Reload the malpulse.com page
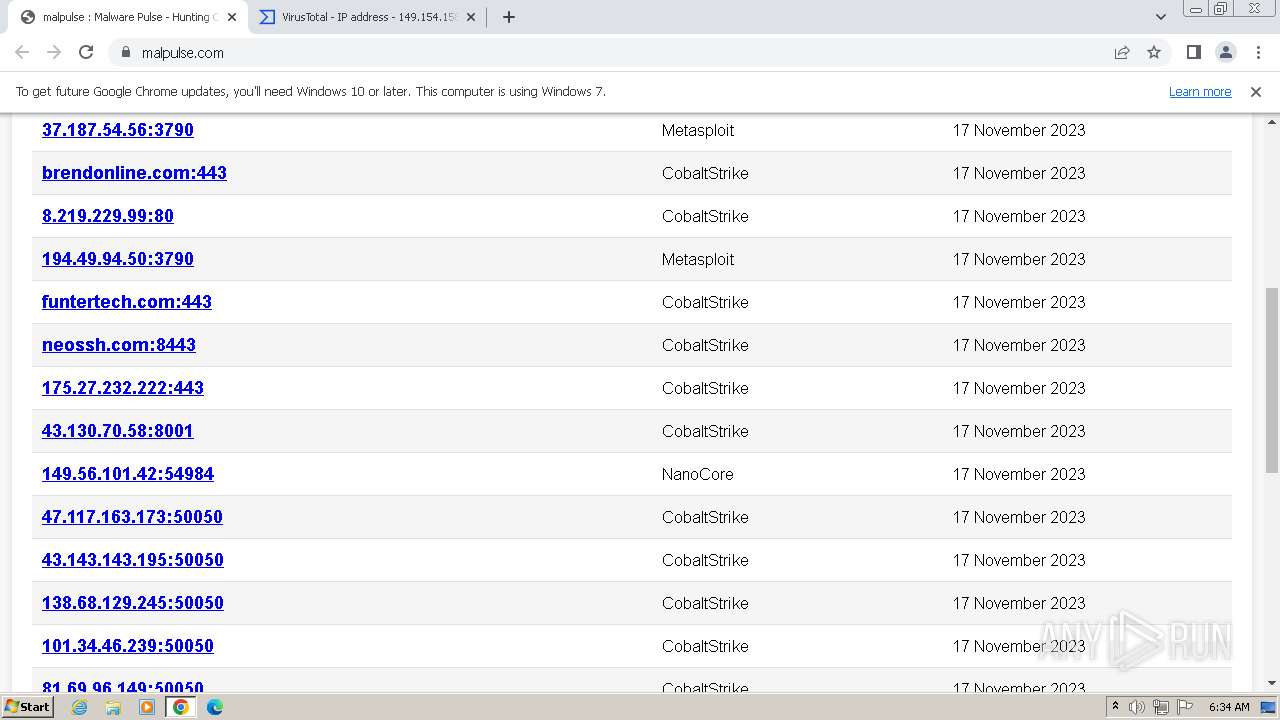The height and width of the screenshot is (720, 1280). (x=86, y=52)
